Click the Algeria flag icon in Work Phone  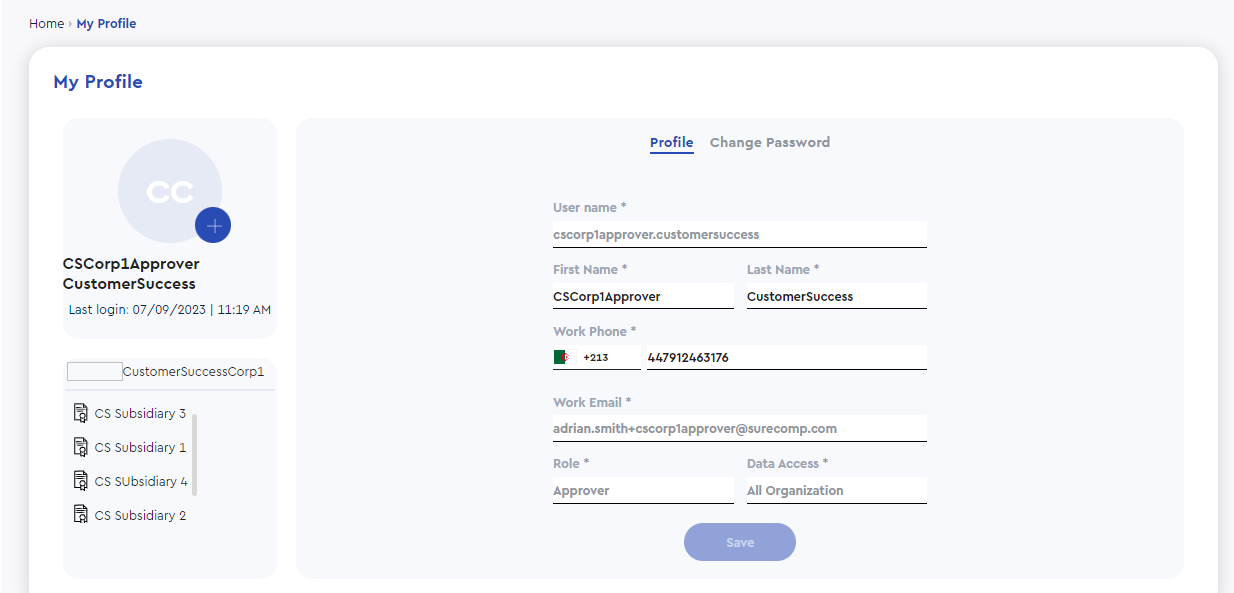[x=563, y=357]
